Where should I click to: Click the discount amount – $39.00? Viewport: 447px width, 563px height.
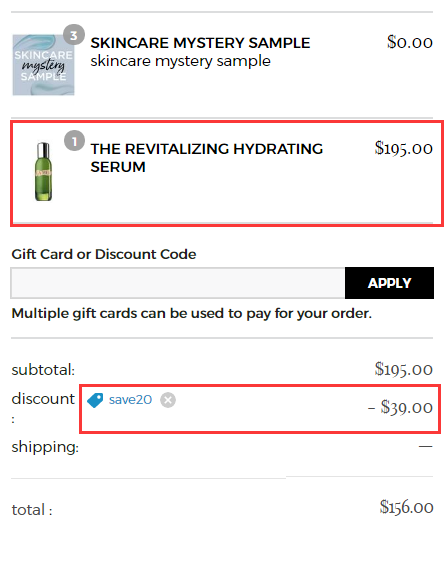400,408
